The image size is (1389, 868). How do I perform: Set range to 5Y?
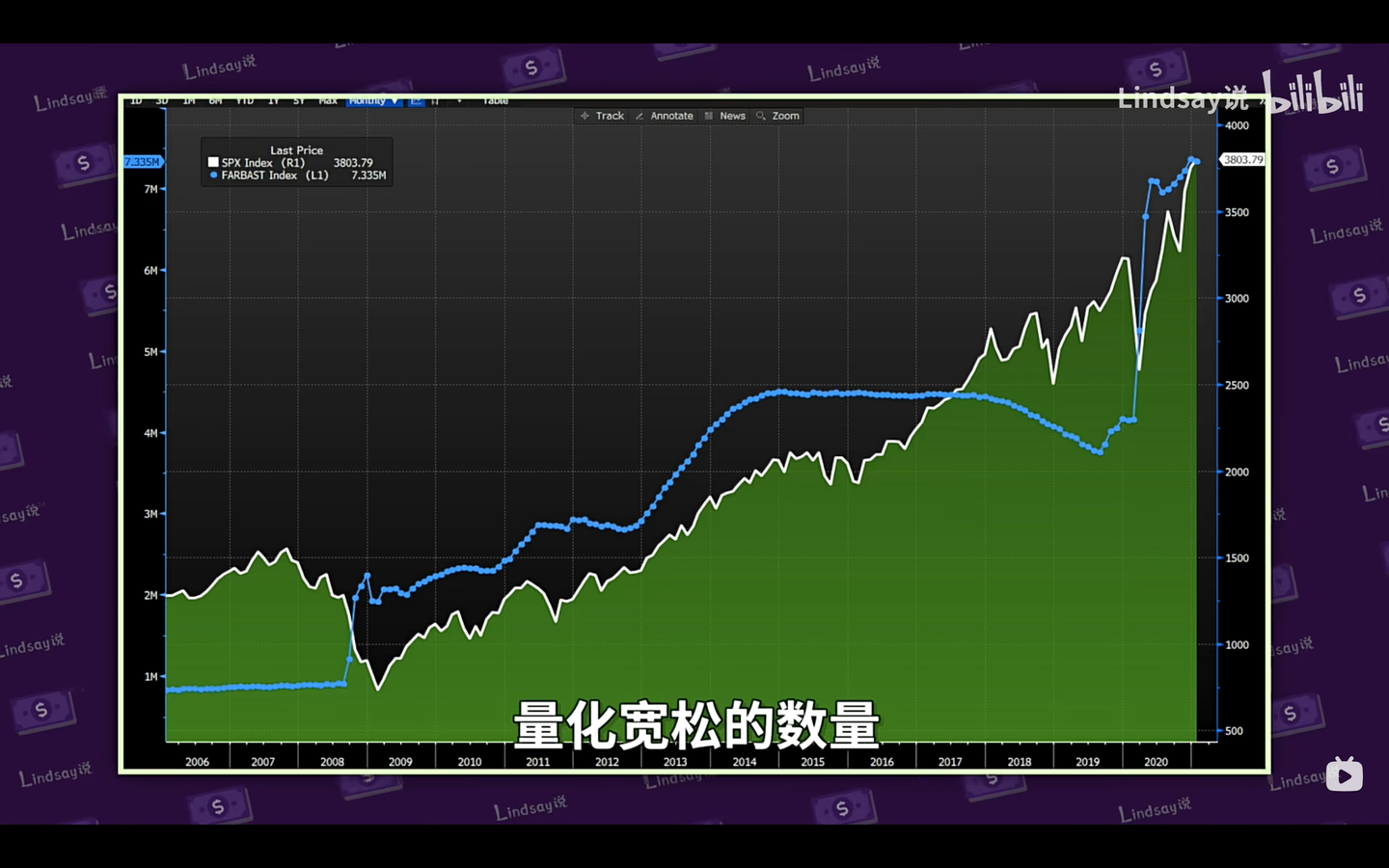pyautogui.click(x=299, y=100)
